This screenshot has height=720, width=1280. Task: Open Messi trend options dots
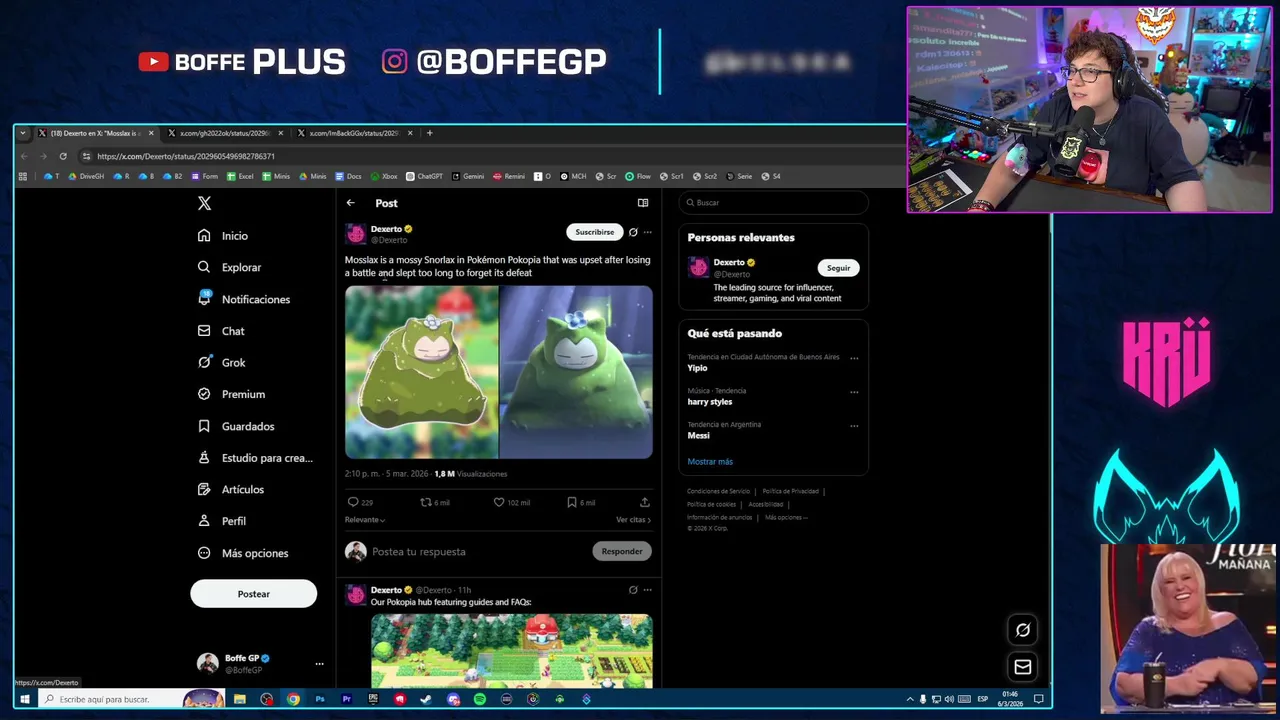point(854,426)
